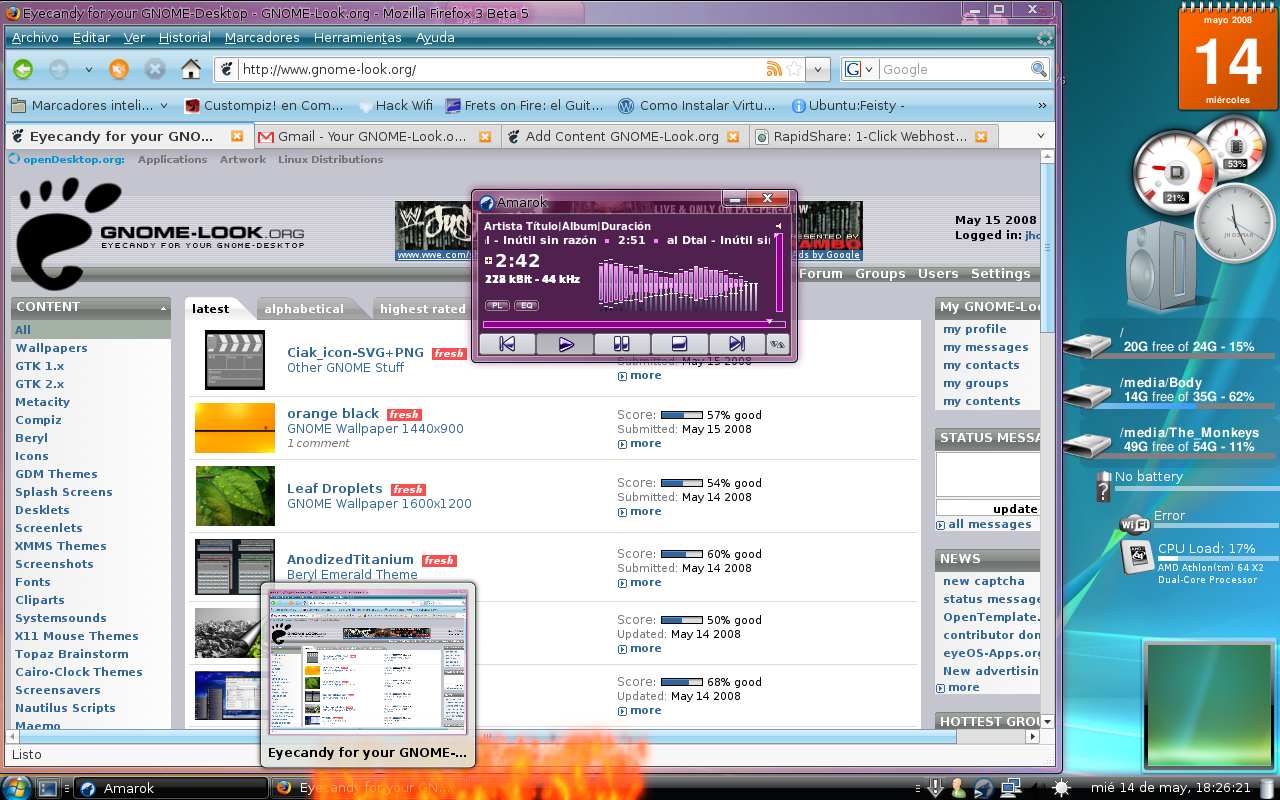Click the update-available arrow icon in the tray
Viewport: 1280px width, 800px height.
tap(935, 789)
